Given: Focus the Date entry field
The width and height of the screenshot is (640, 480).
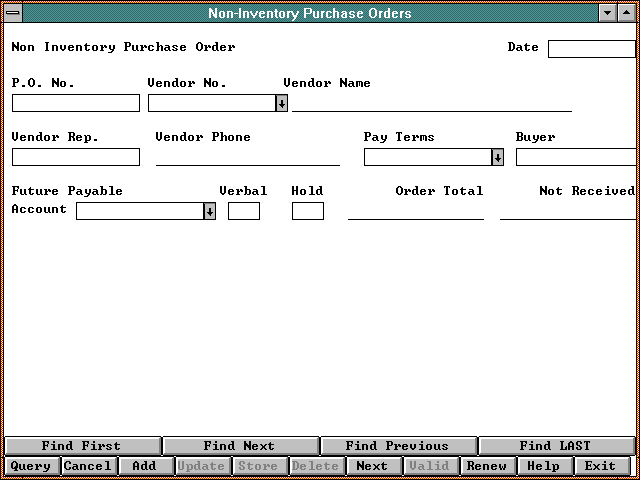Looking at the screenshot, I should pyautogui.click(x=591, y=49).
